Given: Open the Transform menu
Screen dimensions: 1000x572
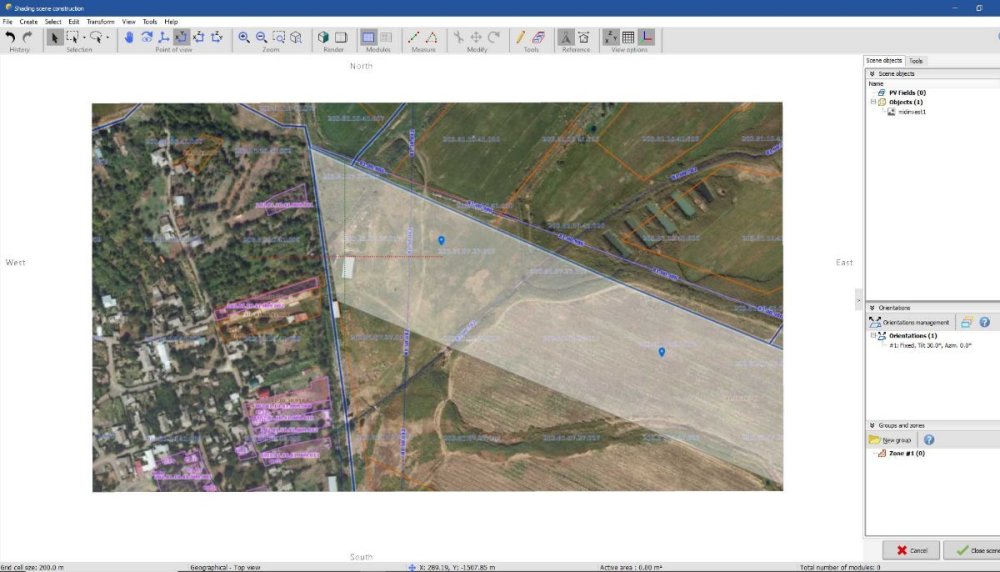Looking at the screenshot, I should [x=100, y=21].
